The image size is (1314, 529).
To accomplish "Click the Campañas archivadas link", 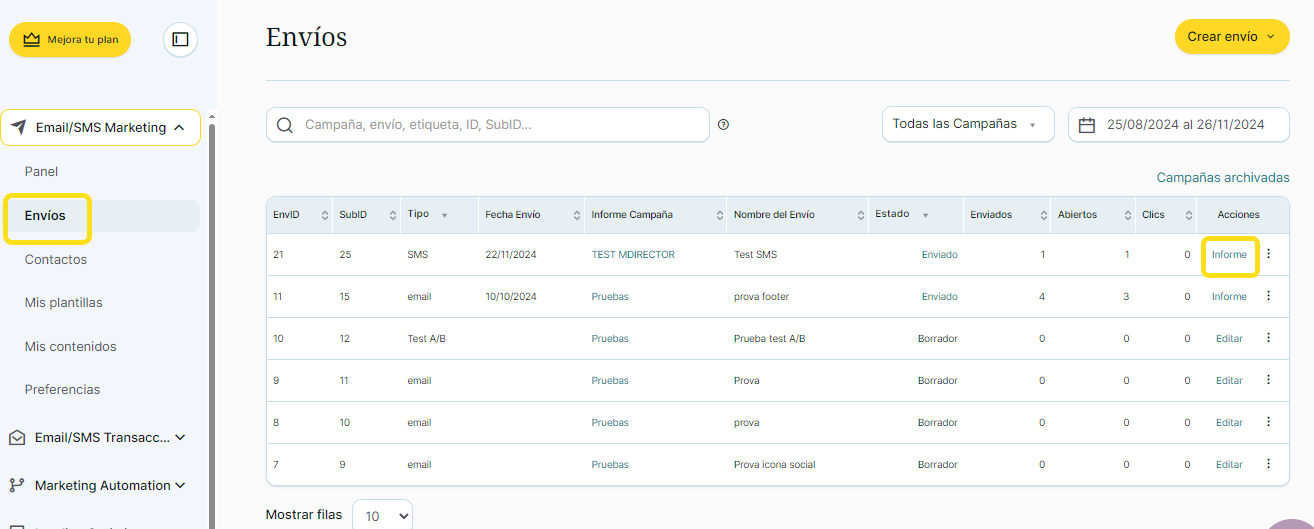I will click(x=1222, y=177).
